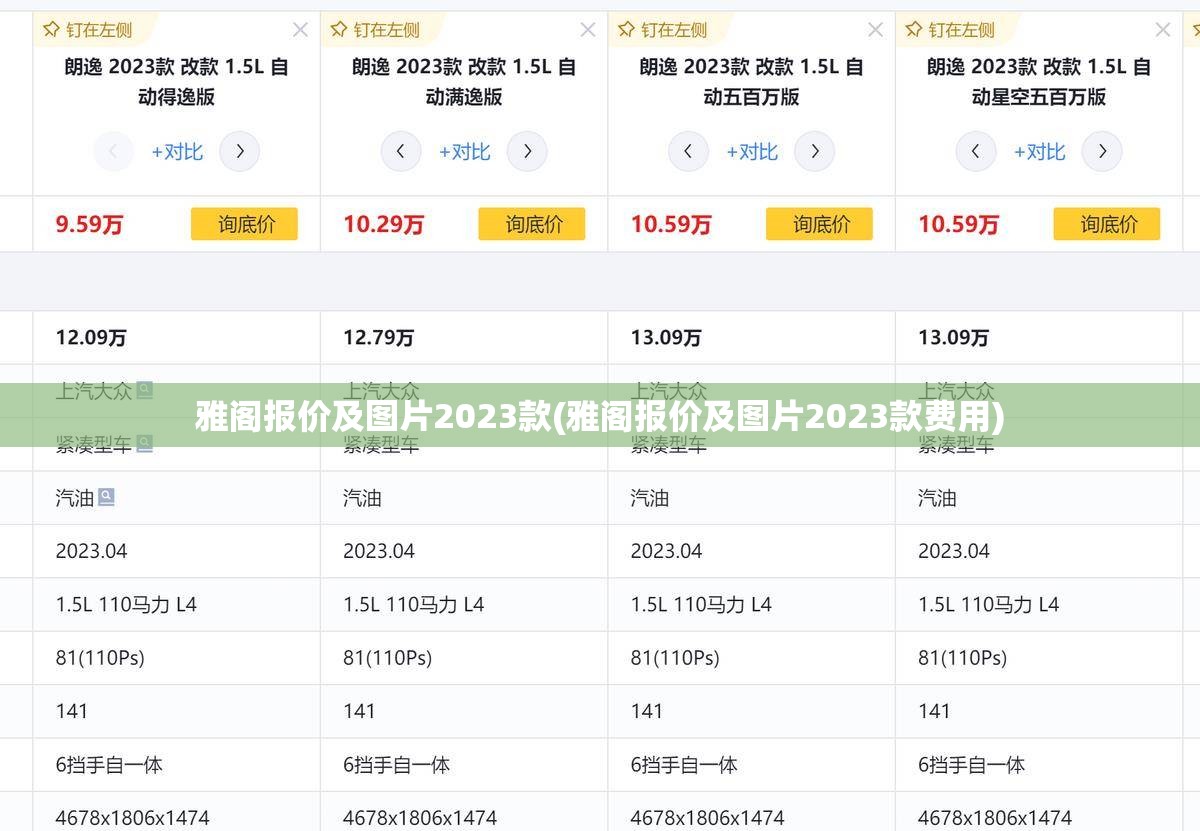Add 自动星空五百万版 to comparison via +对比

[x=1039, y=152]
